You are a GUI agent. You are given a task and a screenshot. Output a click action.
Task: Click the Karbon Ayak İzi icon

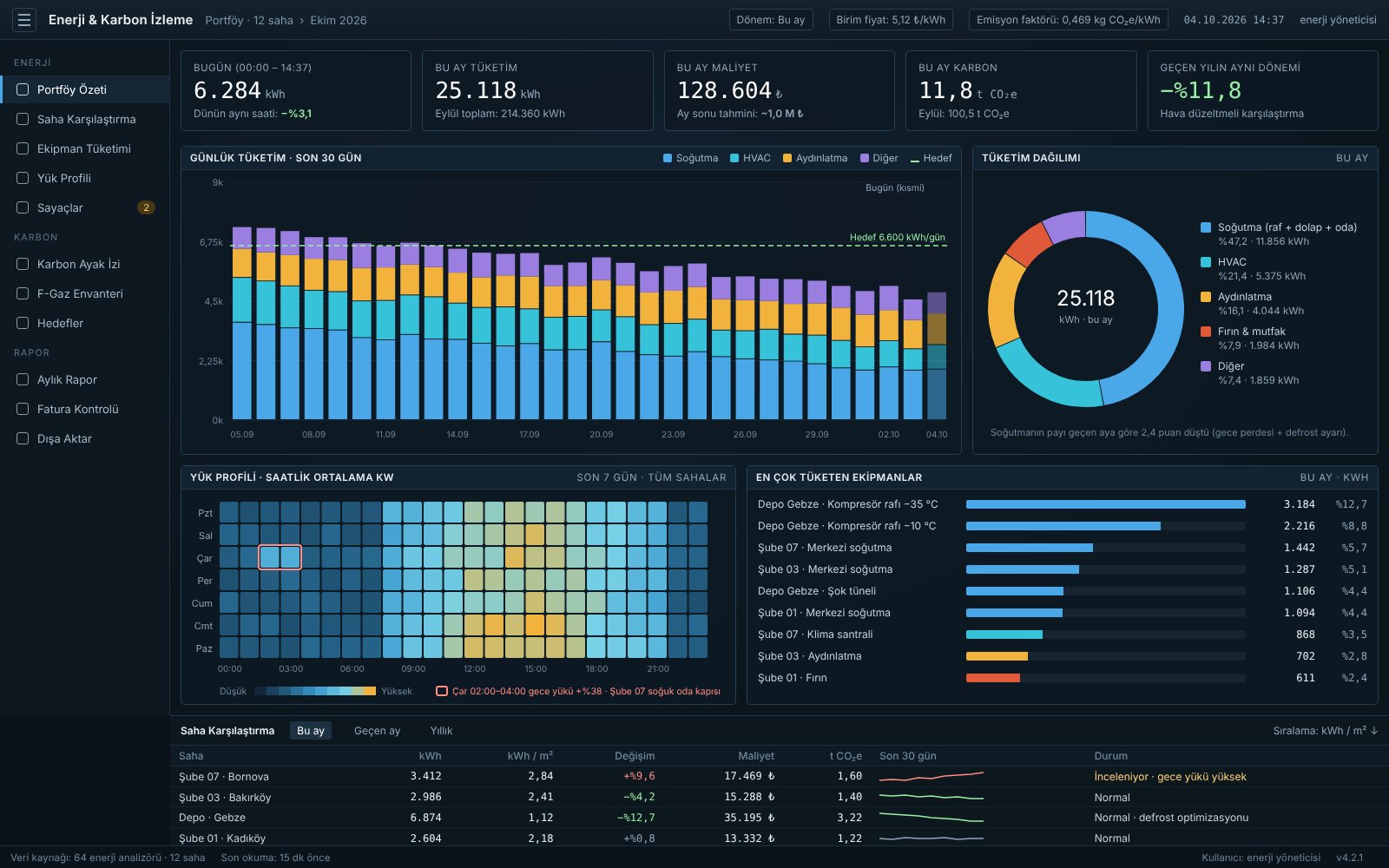(x=23, y=264)
